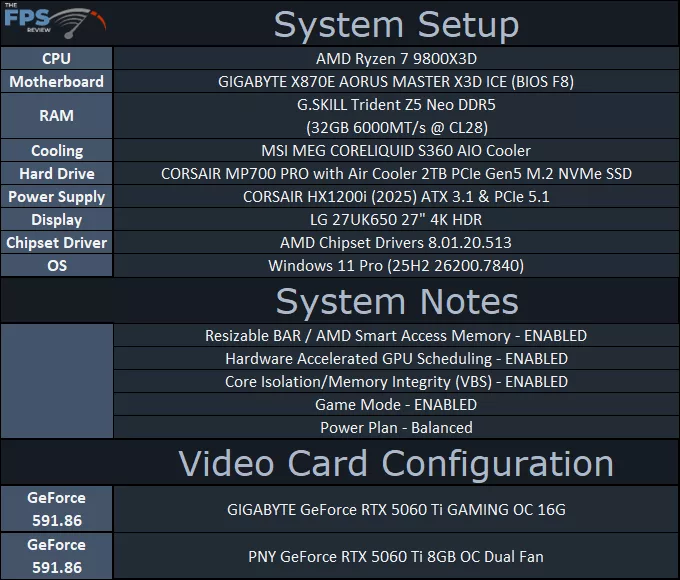This screenshot has width=680, height=580.
Task: Click GeForce 591.86 label beside GIGABYTE card
Action: pos(56,509)
